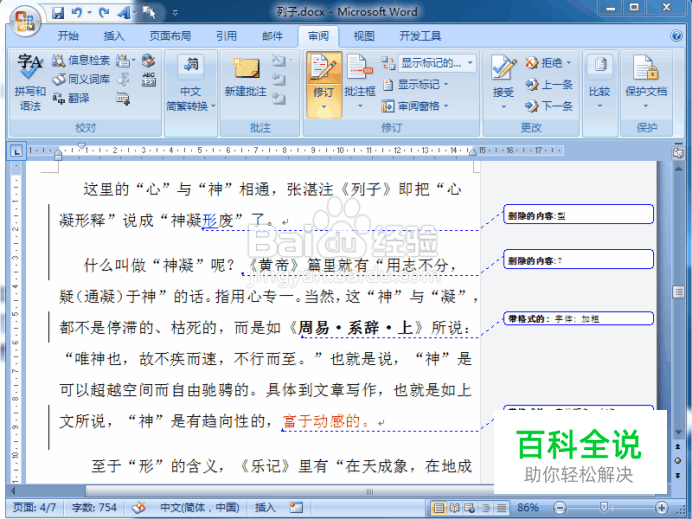Select Web Layout view button

click(x=470, y=508)
